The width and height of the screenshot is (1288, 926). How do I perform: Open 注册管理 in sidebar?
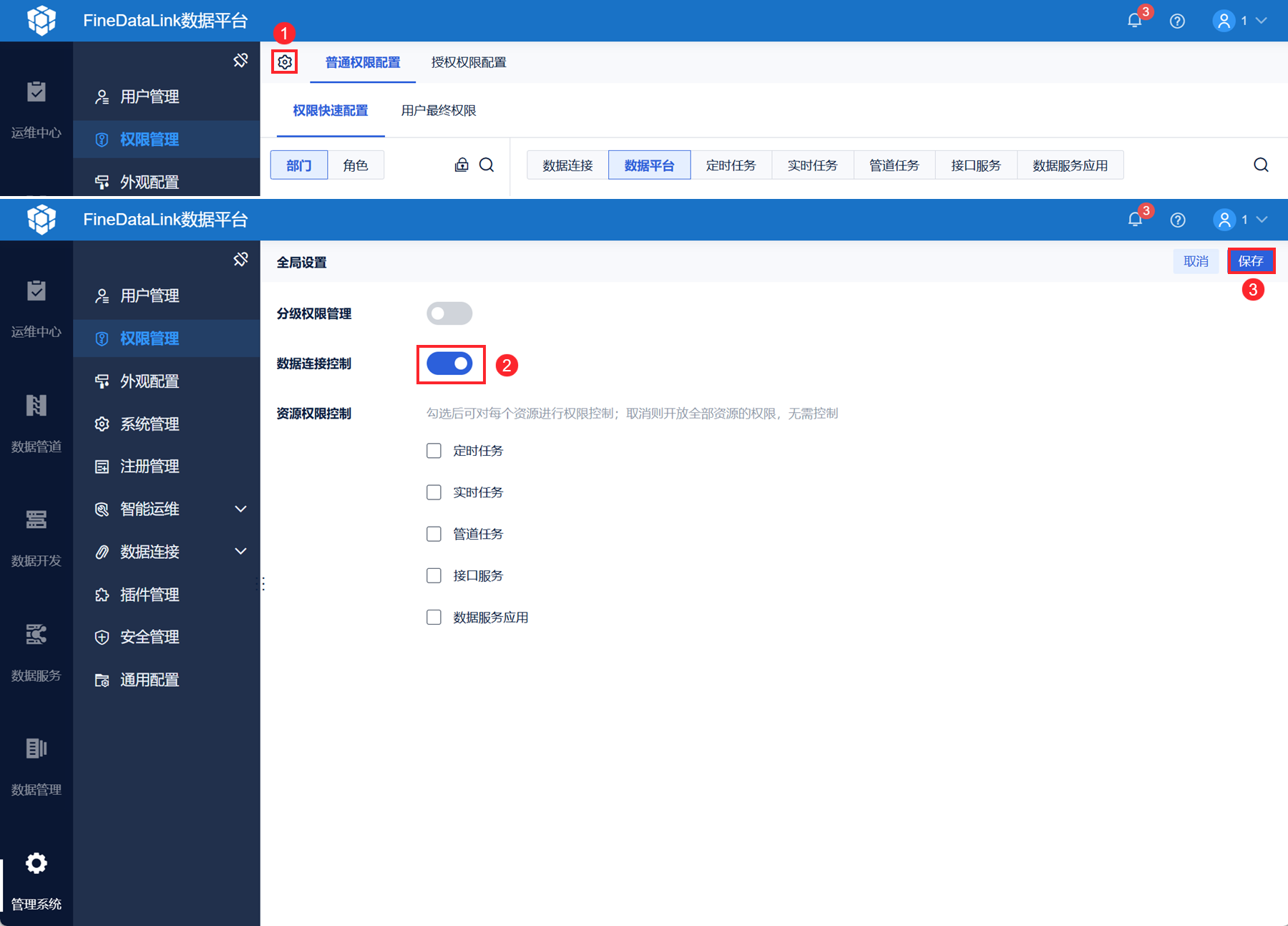[x=167, y=467]
